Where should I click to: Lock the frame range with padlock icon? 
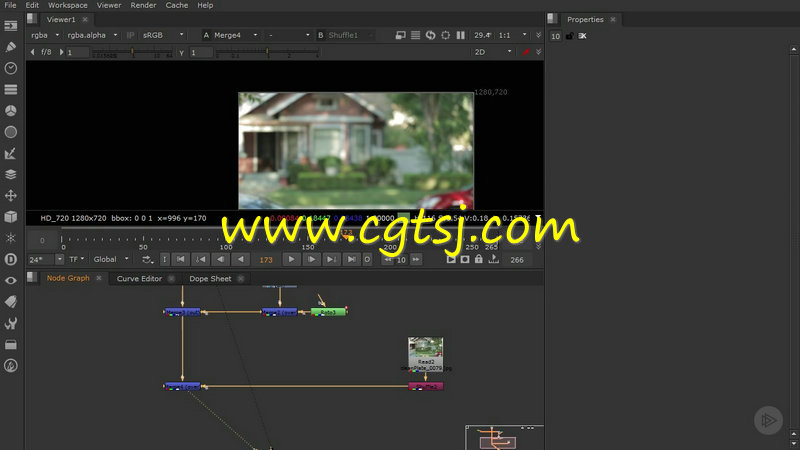coord(479,259)
